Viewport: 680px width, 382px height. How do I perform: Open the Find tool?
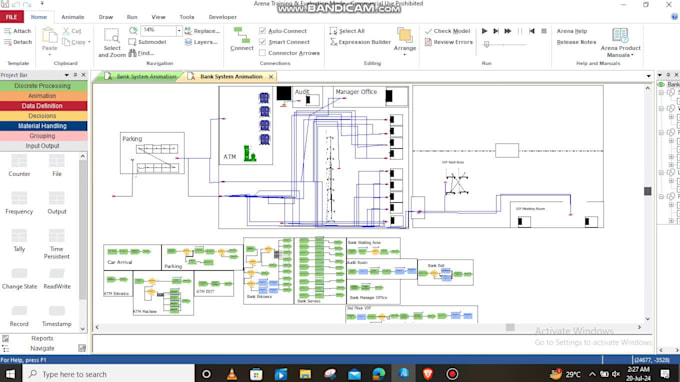141,53
